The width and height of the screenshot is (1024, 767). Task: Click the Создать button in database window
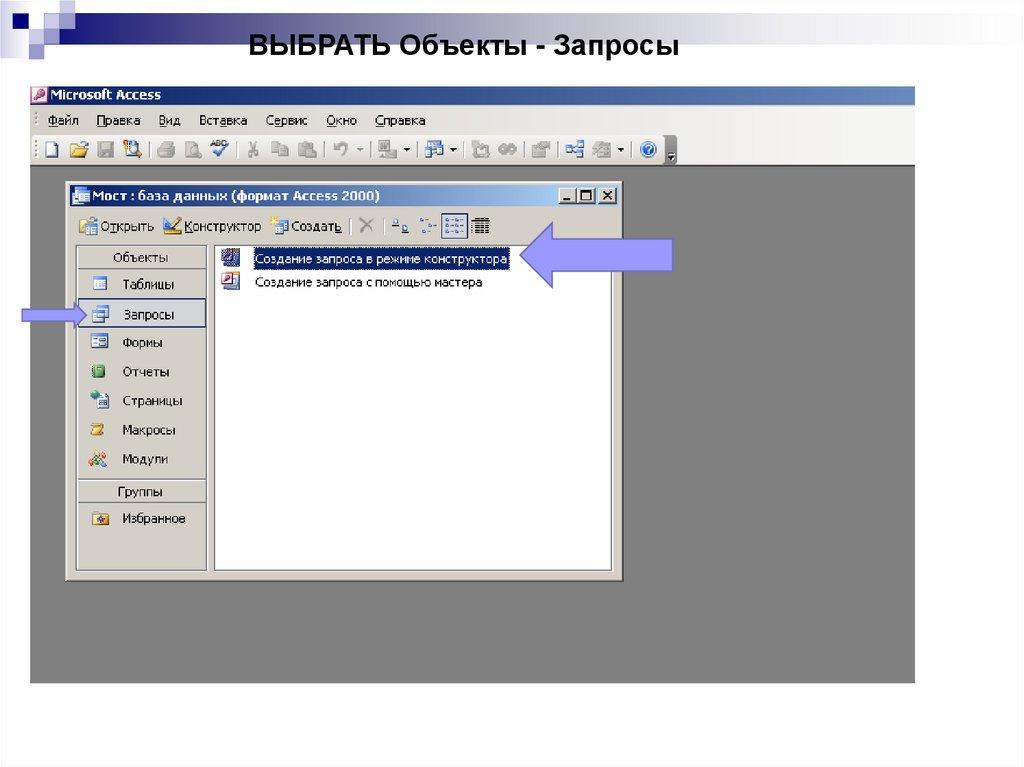pos(306,226)
